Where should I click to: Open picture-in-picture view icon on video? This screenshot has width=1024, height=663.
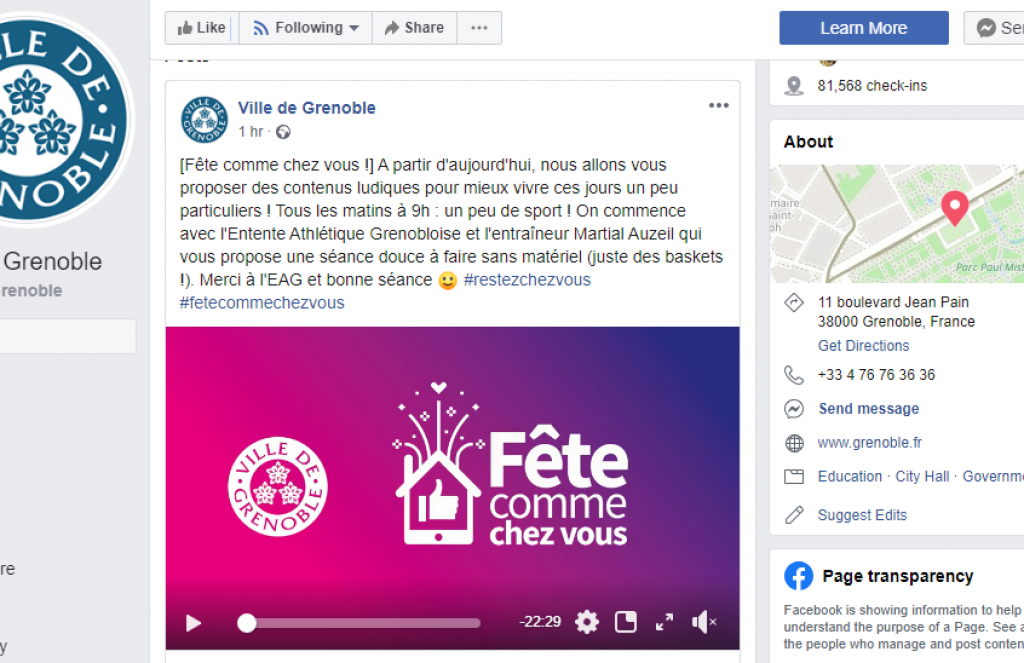(626, 622)
